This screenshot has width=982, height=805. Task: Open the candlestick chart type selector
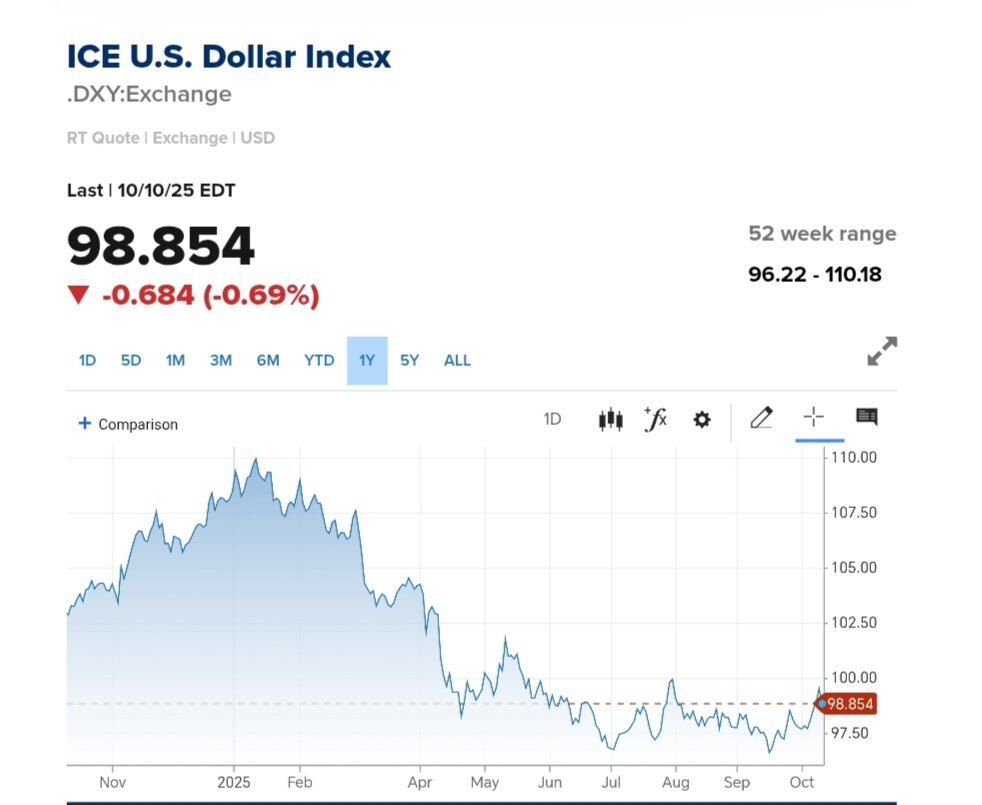point(610,419)
